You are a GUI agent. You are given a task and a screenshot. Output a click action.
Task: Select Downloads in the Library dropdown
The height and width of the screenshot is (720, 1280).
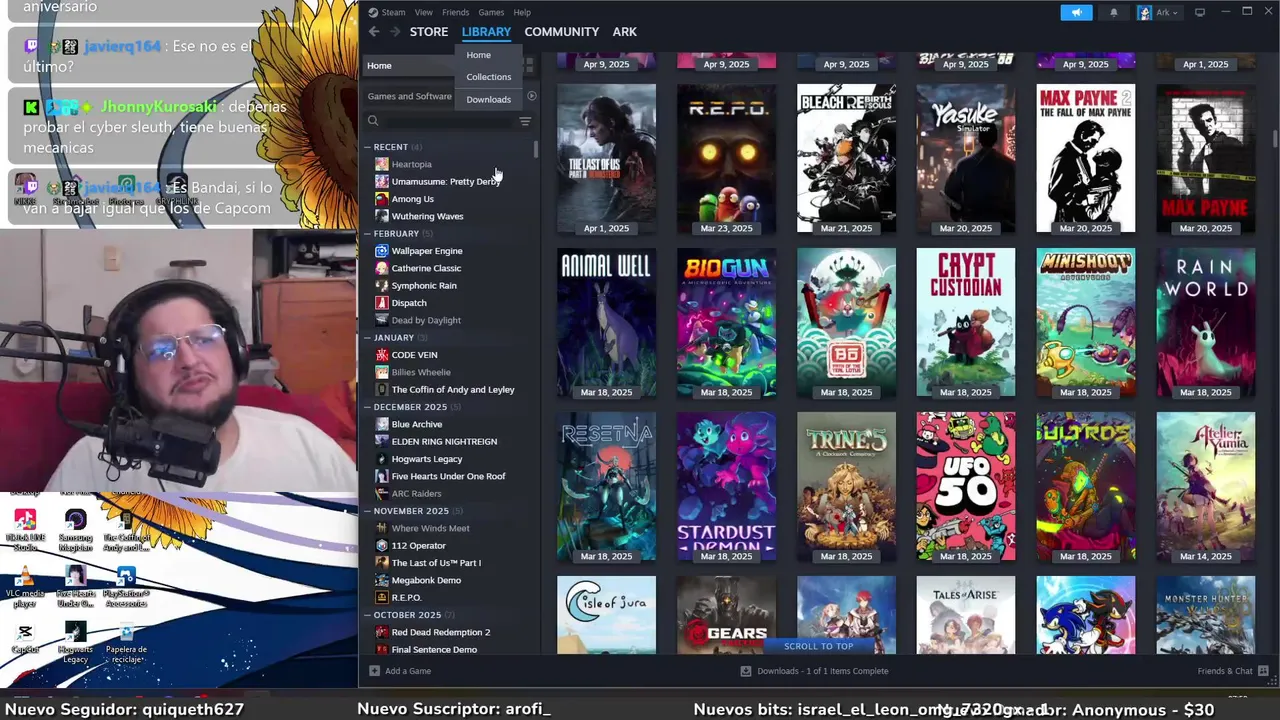click(489, 99)
